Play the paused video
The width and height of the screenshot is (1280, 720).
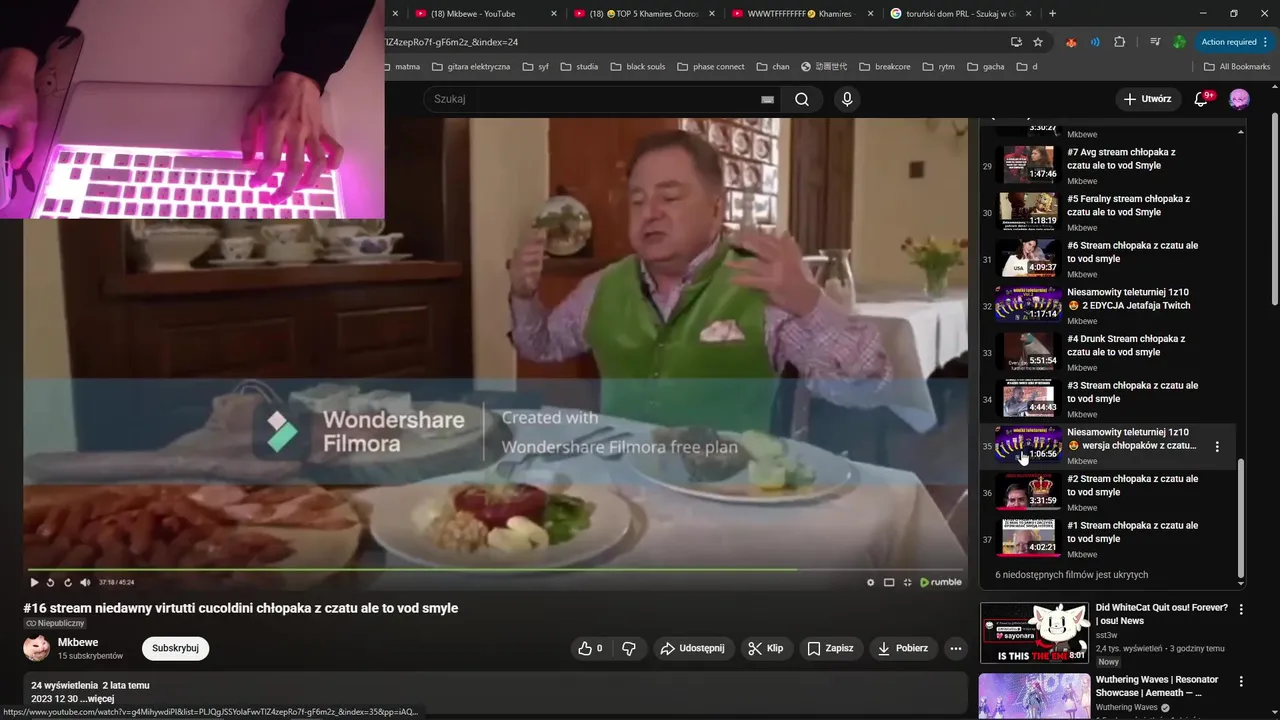point(34,582)
